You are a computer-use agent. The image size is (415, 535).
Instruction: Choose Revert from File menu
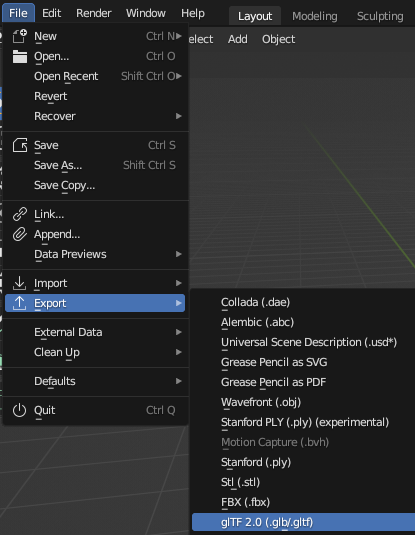pos(95,96)
